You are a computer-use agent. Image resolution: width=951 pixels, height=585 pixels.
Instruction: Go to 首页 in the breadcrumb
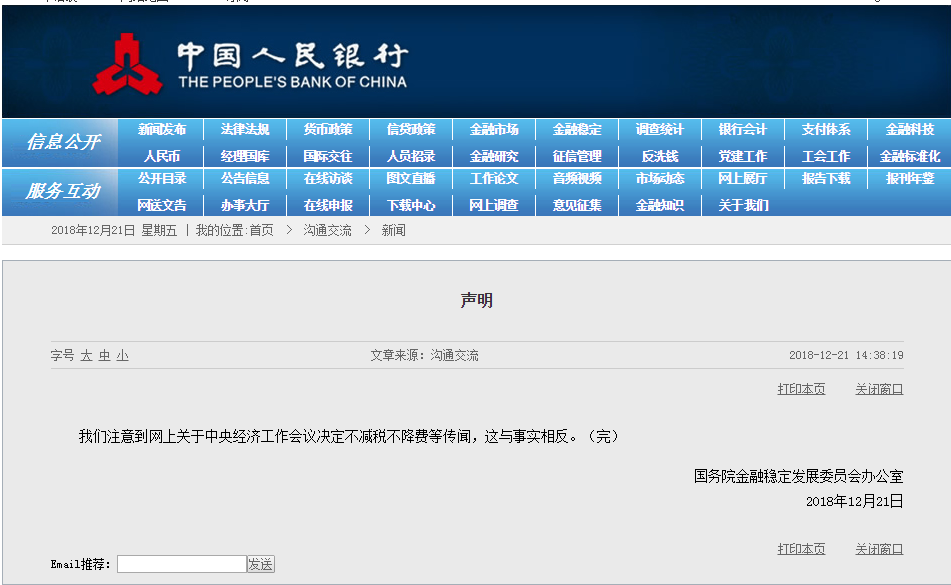click(261, 230)
